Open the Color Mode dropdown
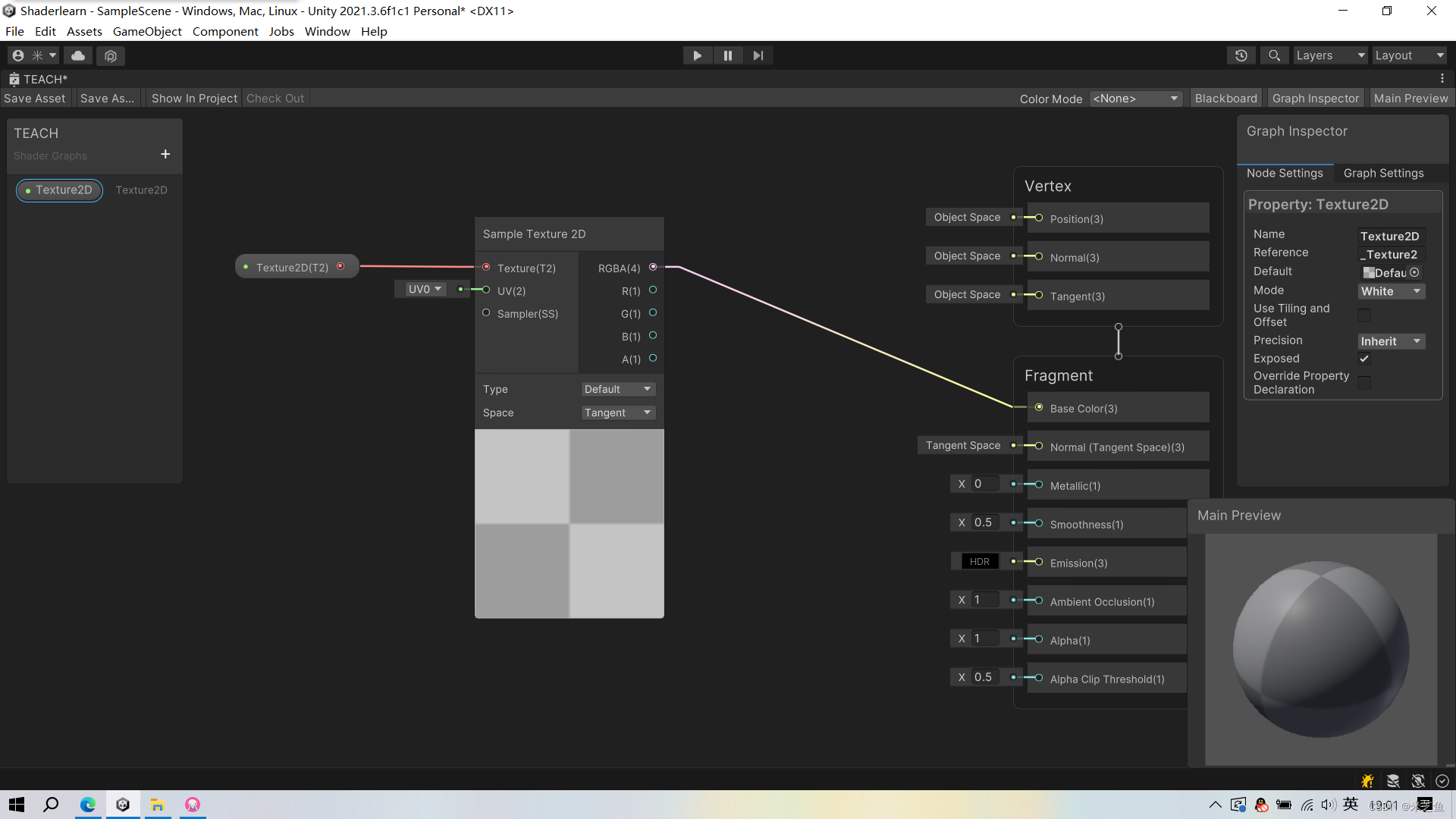Screen dimensions: 1456x819 [x=1135, y=98]
